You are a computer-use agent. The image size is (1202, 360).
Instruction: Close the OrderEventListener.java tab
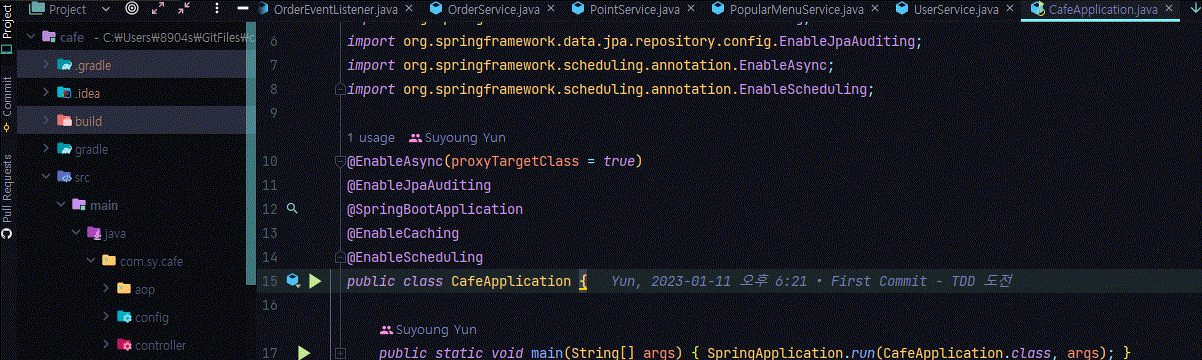[410, 9]
